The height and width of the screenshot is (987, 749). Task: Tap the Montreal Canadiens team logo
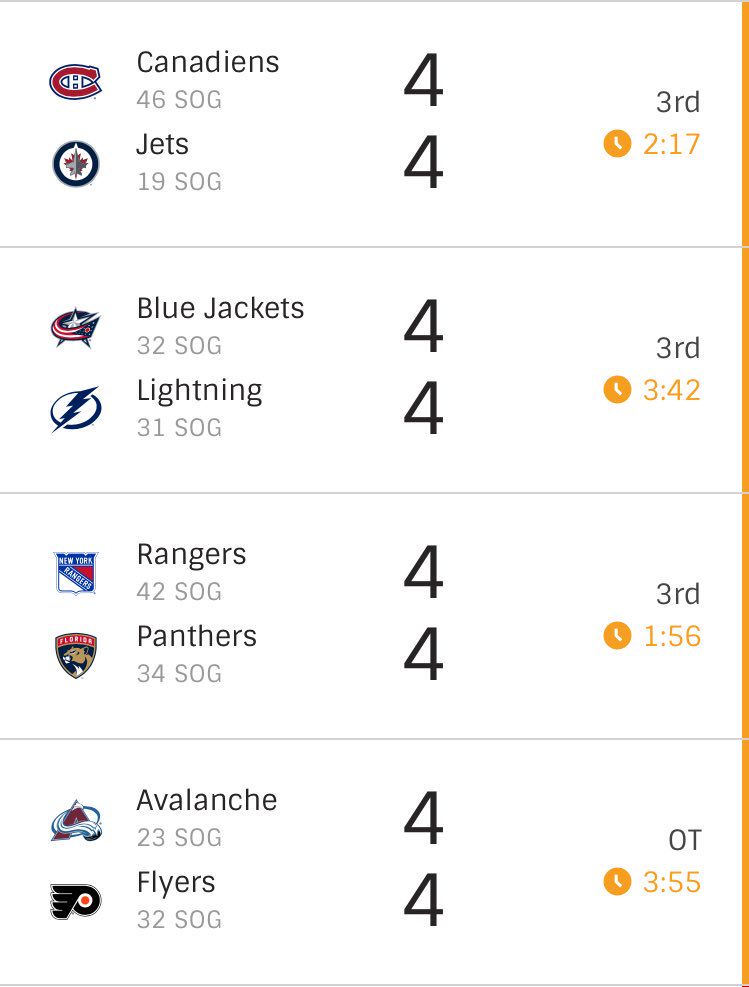coord(76,82)
